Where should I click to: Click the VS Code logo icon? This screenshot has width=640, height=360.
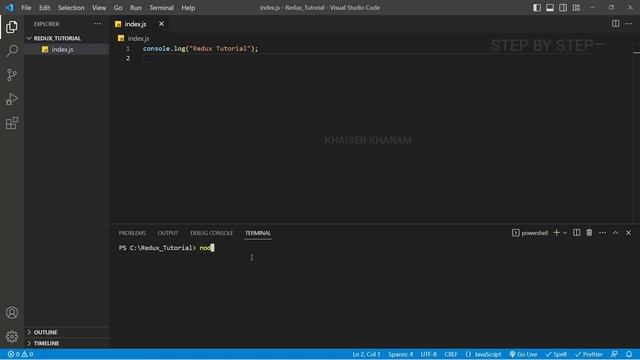pyautogui.click(x=9, y=8)
